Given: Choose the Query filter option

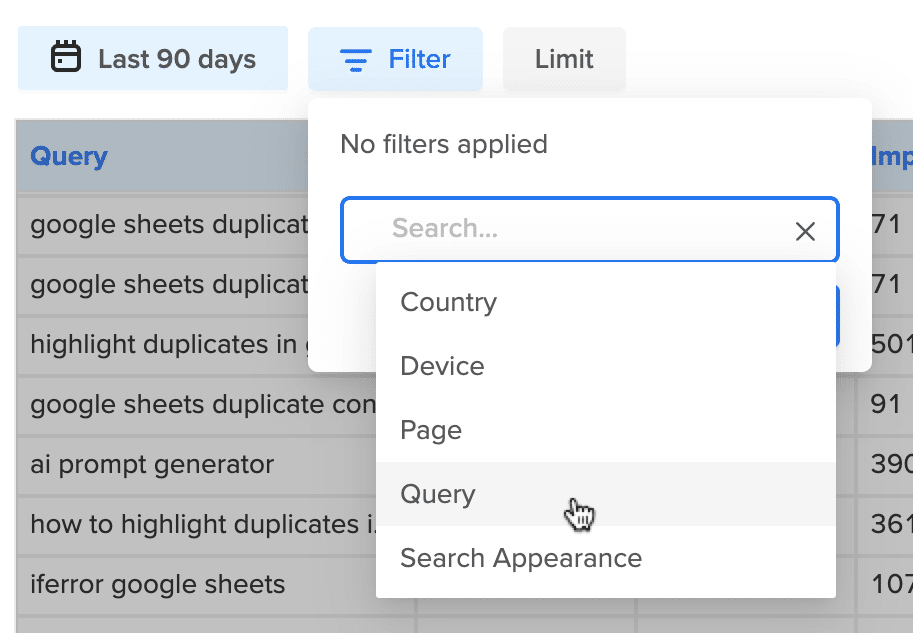Looking at the screenshot, I should click(606, 494).
